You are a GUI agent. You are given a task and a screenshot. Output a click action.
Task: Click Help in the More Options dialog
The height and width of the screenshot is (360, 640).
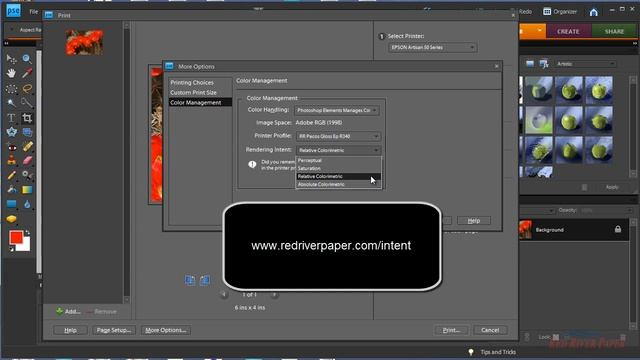pyautogui.click(x=473, y=220)
